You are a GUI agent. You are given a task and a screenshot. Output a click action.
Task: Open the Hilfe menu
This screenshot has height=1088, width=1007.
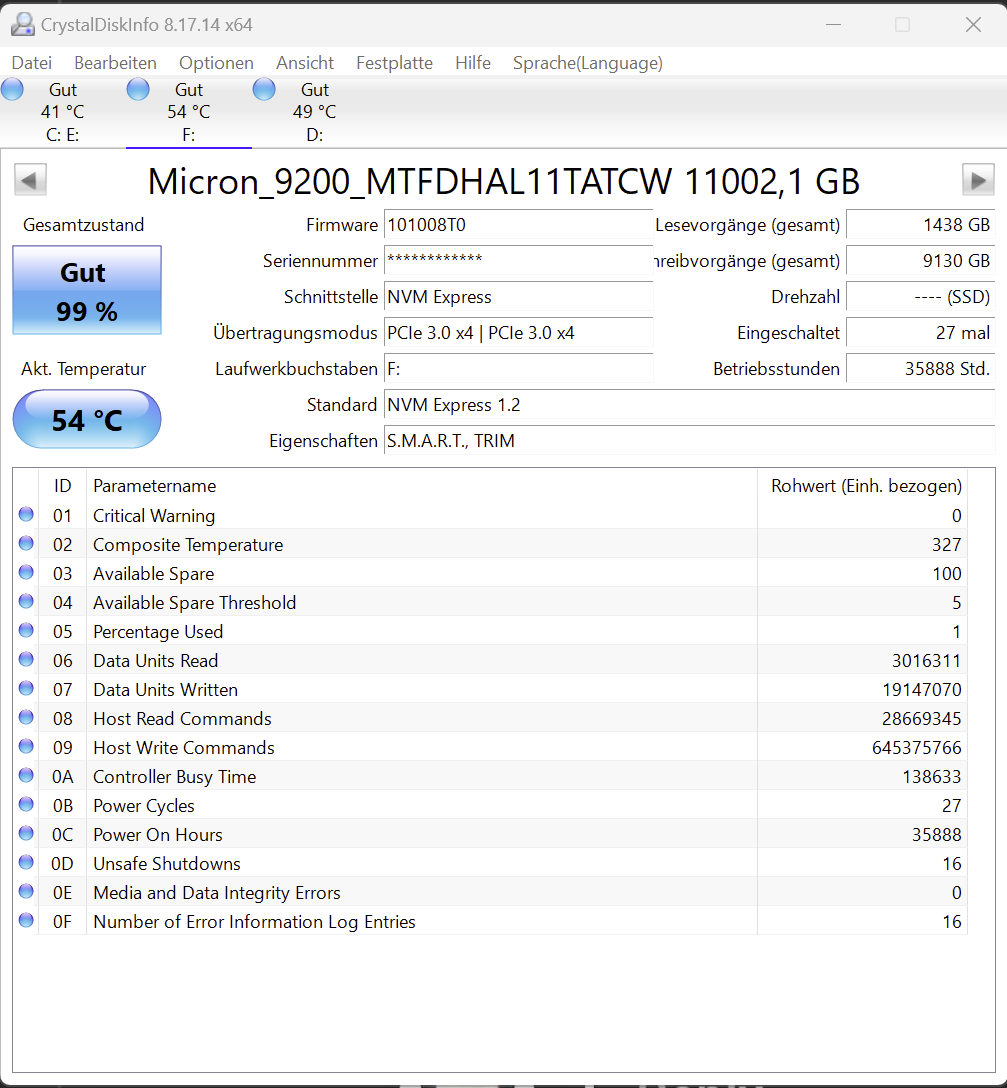pyautogui.click(x=473, y=63)
